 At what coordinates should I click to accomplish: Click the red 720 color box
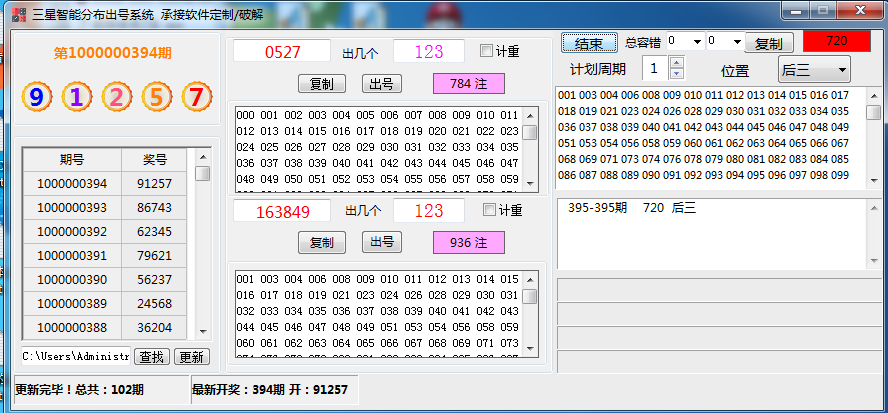pos(836,41)
